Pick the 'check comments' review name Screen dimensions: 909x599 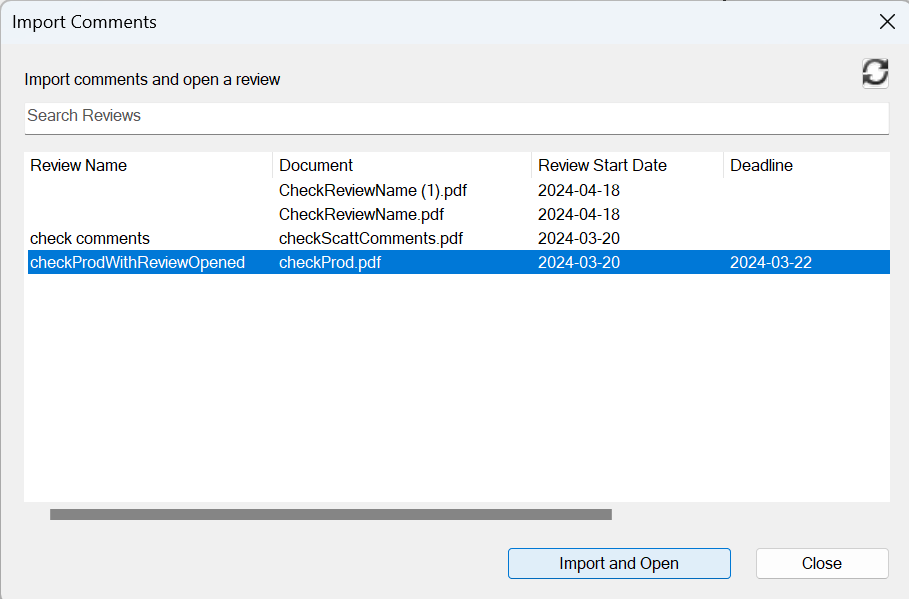tap(90, 238)
